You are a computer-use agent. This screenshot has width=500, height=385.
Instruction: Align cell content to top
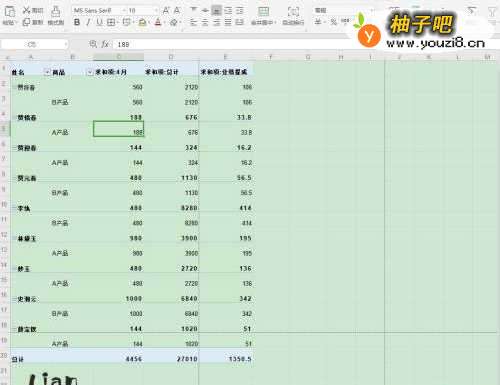(193, 10)
